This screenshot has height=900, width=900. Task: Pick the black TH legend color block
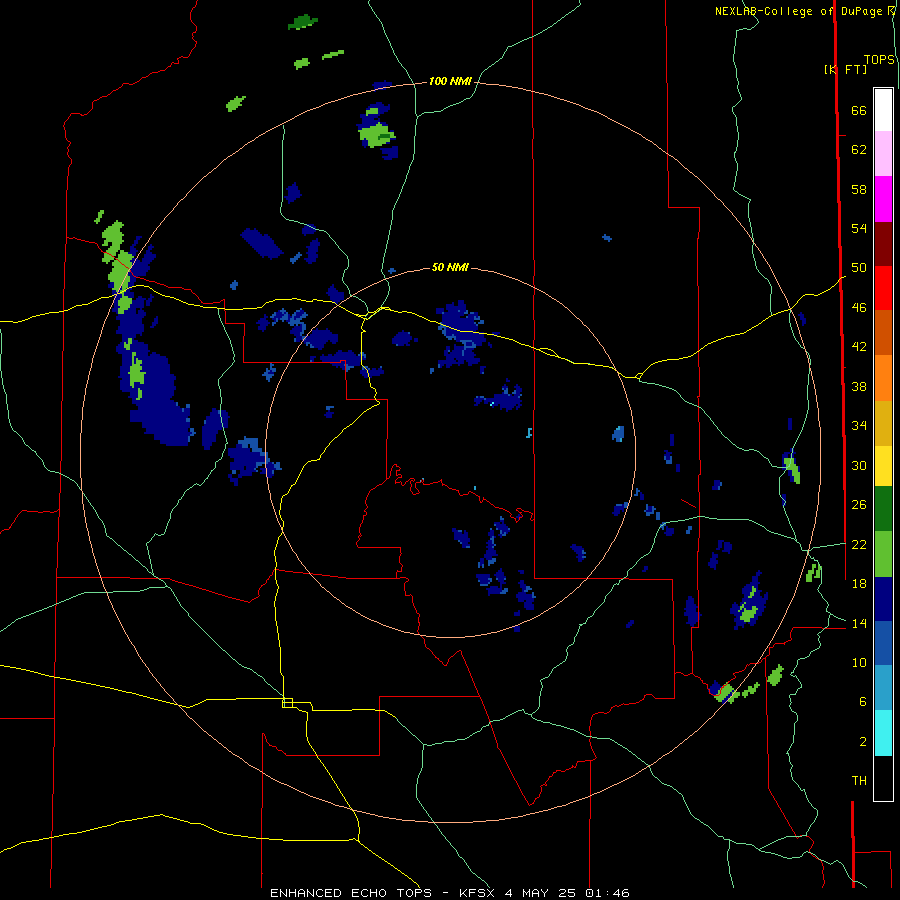[883, 778]
